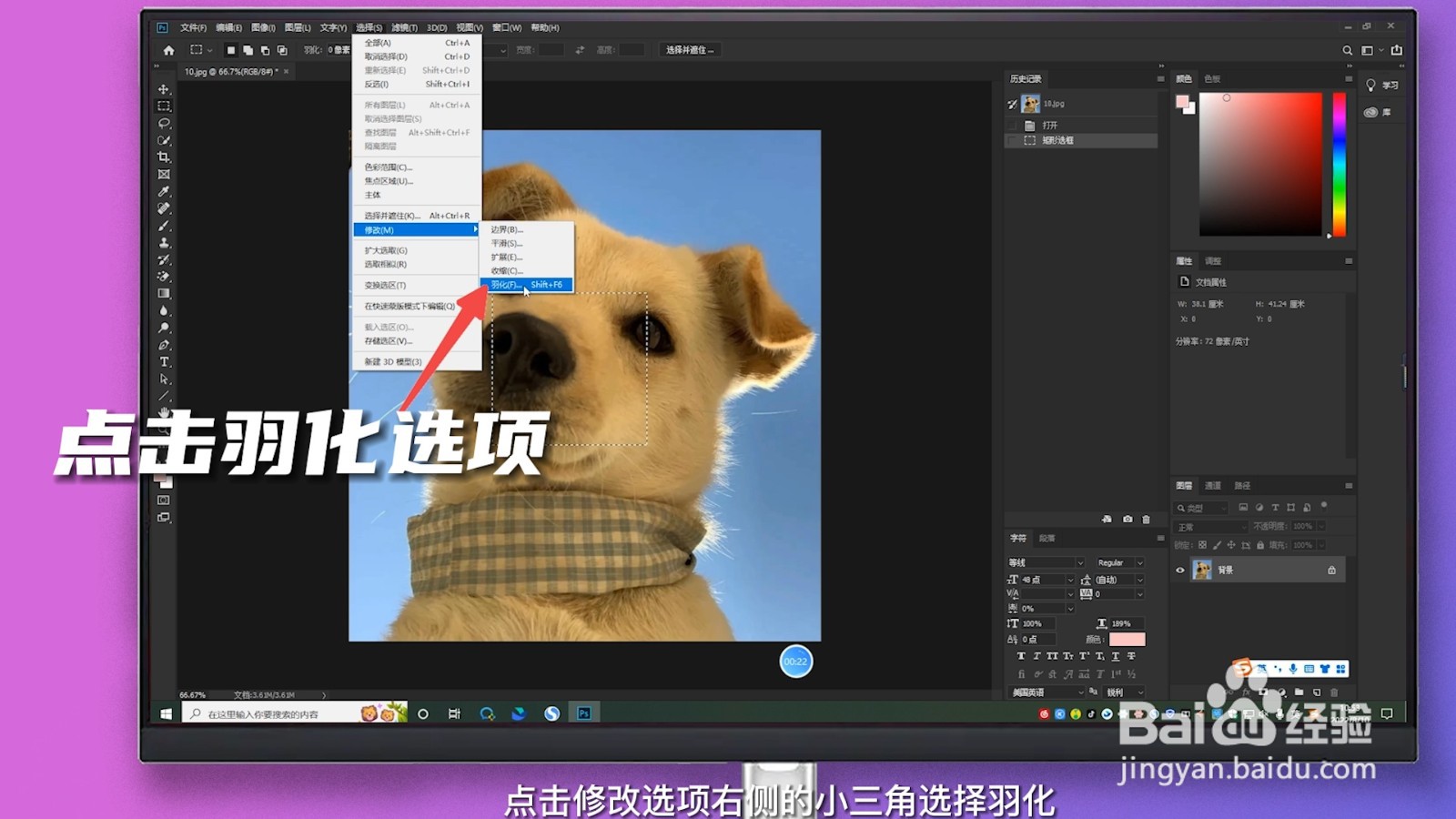Select the Blur tool

pyautogui.click(x=164, y=311)
